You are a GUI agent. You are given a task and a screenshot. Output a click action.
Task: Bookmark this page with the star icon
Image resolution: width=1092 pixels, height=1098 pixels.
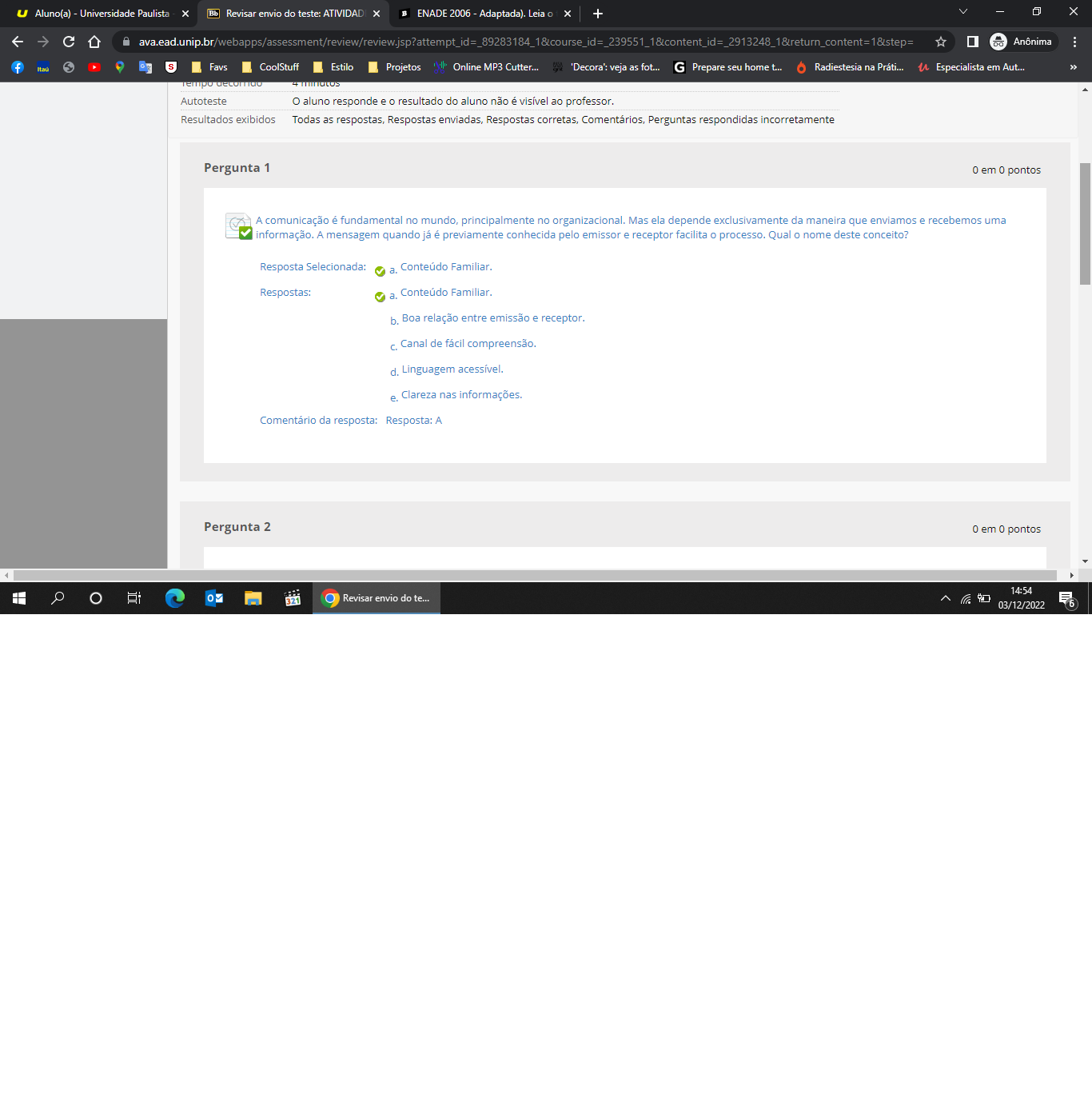point(941,42)
